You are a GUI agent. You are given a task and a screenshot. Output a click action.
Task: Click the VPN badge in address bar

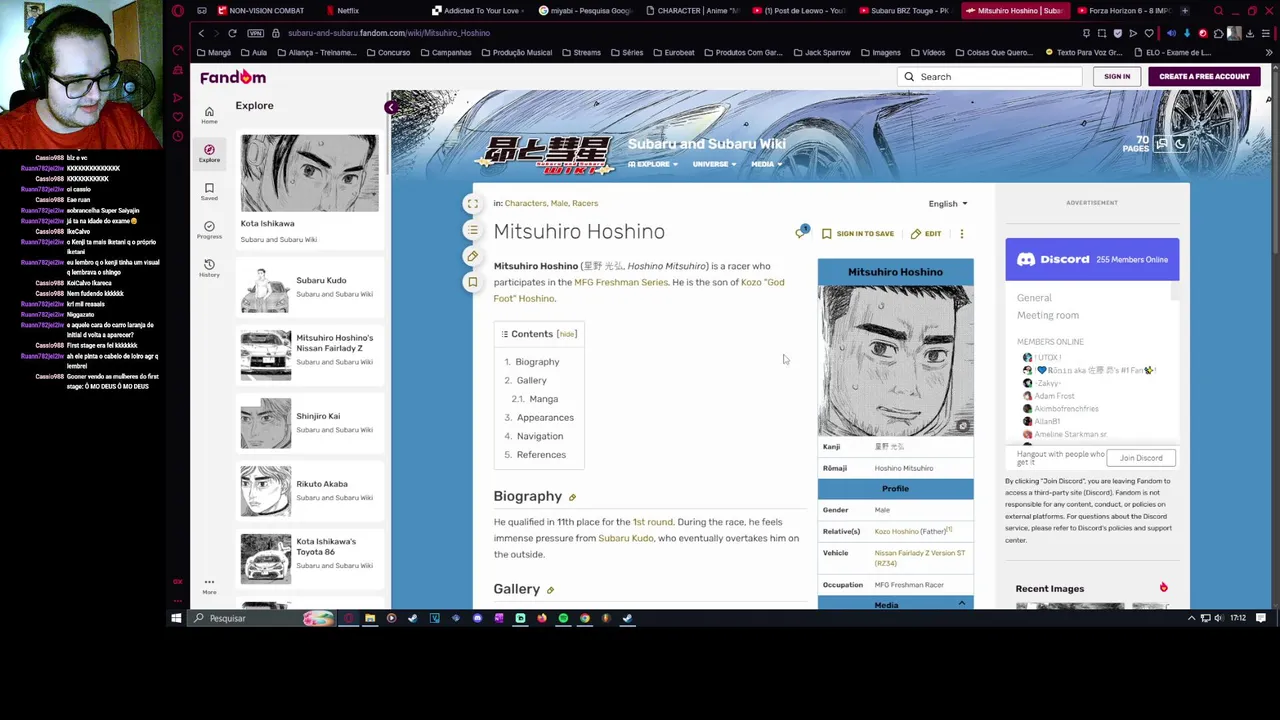(256, 33)
